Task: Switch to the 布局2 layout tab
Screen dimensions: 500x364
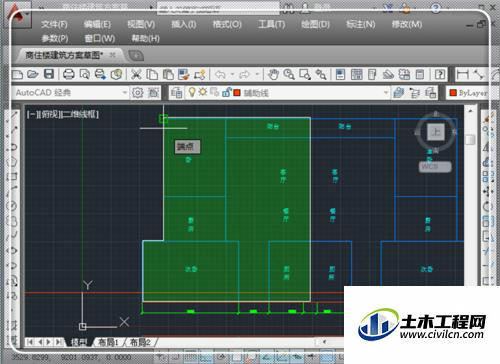Action: [140, 342]
